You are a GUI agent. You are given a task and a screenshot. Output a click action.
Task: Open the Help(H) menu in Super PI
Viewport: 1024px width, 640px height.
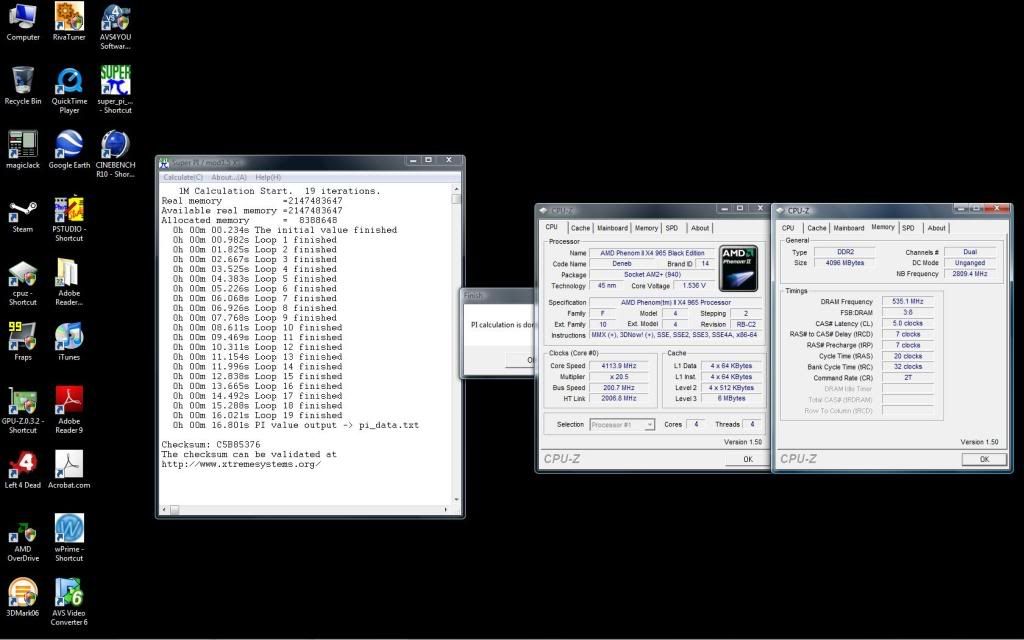[x=268, y=177]
